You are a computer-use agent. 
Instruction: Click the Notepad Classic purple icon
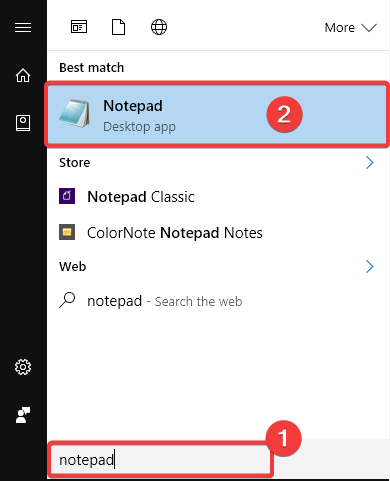[x=67, y=196]
